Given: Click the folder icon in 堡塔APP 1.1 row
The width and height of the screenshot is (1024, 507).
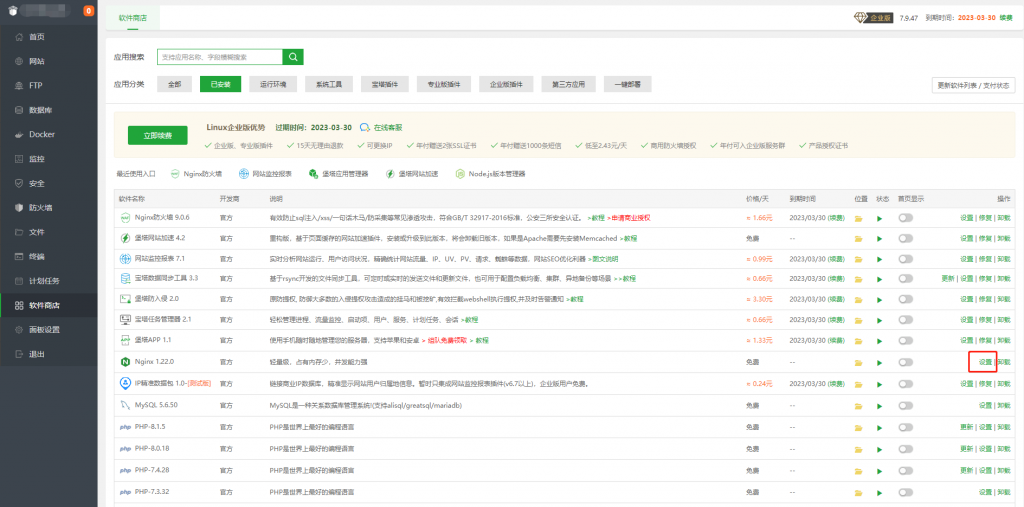Looking at the screenshot, I should [x=858, y=340].
